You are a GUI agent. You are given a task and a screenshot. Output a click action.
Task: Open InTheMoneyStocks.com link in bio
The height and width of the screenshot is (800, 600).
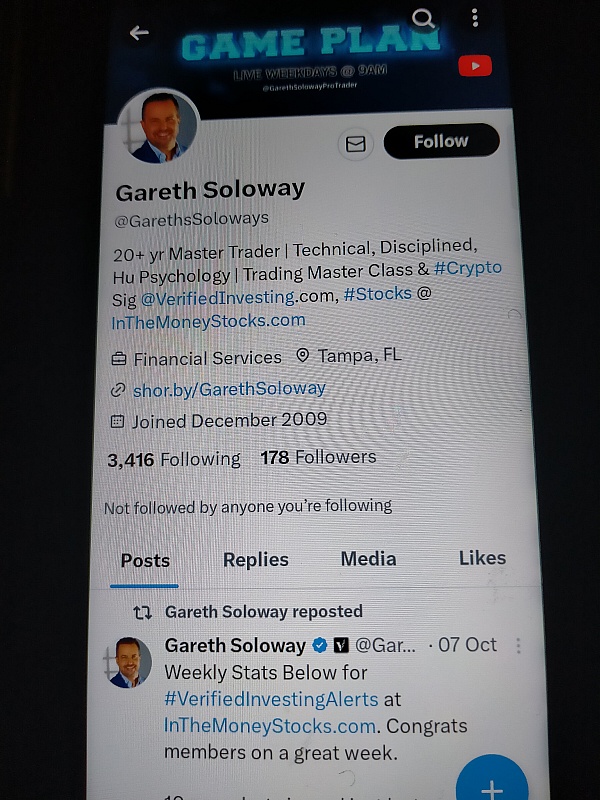click(208, 321)
